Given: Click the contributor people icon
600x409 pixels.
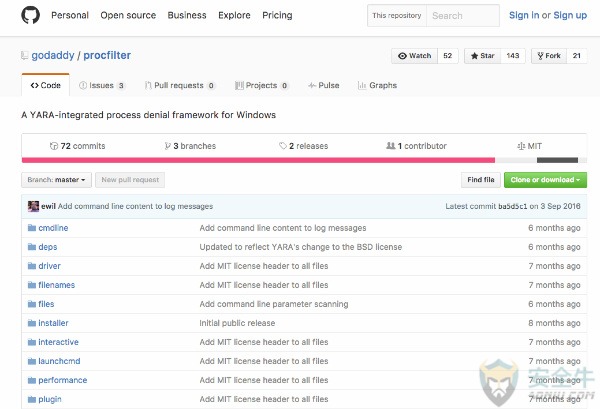Looking at the screenshot, I should [x=391, y=146].
